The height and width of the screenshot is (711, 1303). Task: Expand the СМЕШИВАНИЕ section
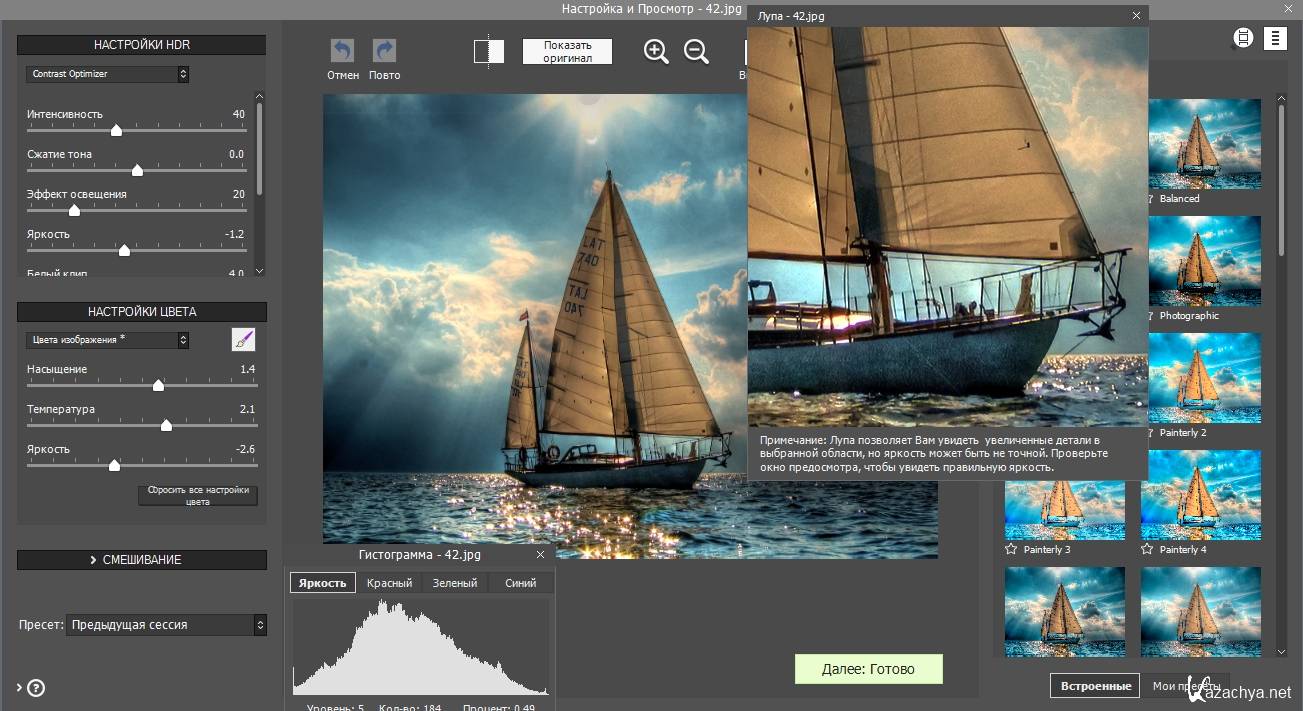coord(142,560)
